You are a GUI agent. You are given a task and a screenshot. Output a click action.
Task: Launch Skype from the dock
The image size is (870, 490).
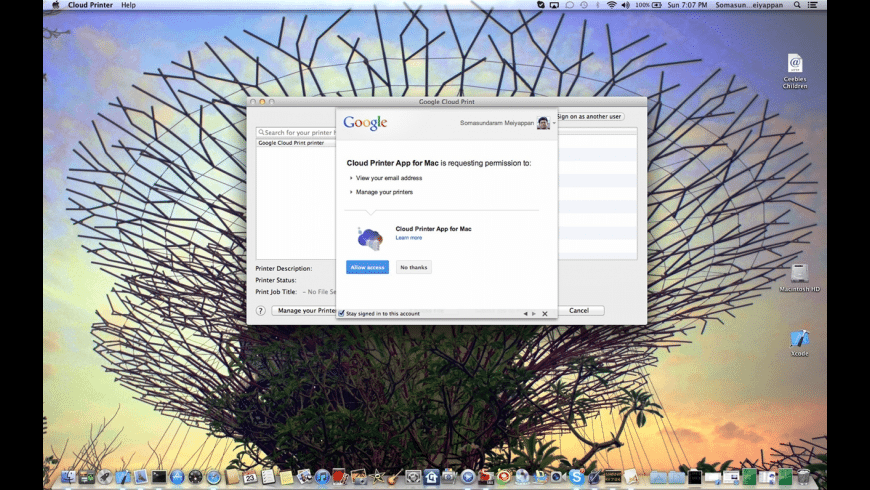(576, 476)
